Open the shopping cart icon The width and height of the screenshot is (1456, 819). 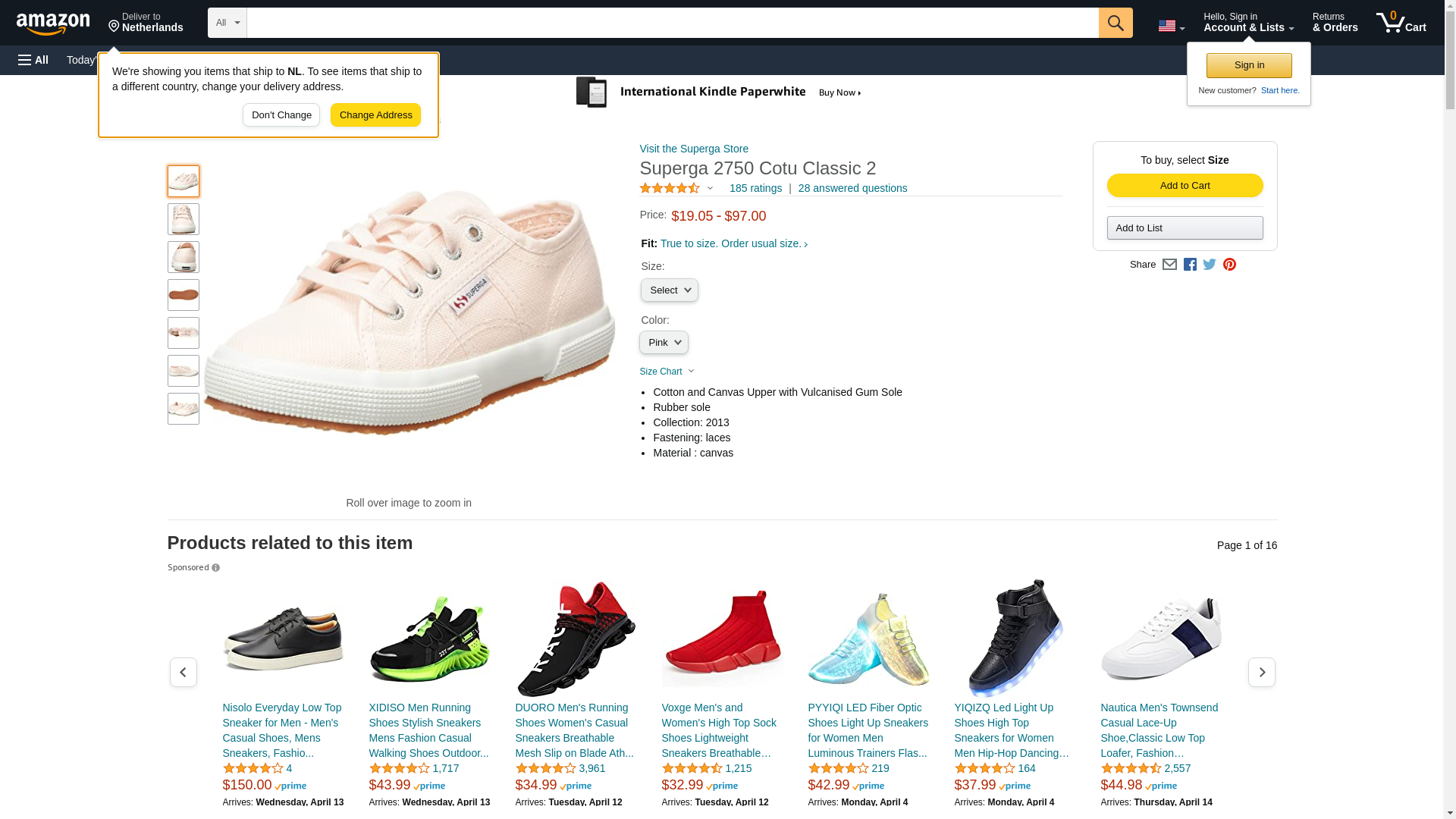pyautogui.click(x=1401, y=23)
